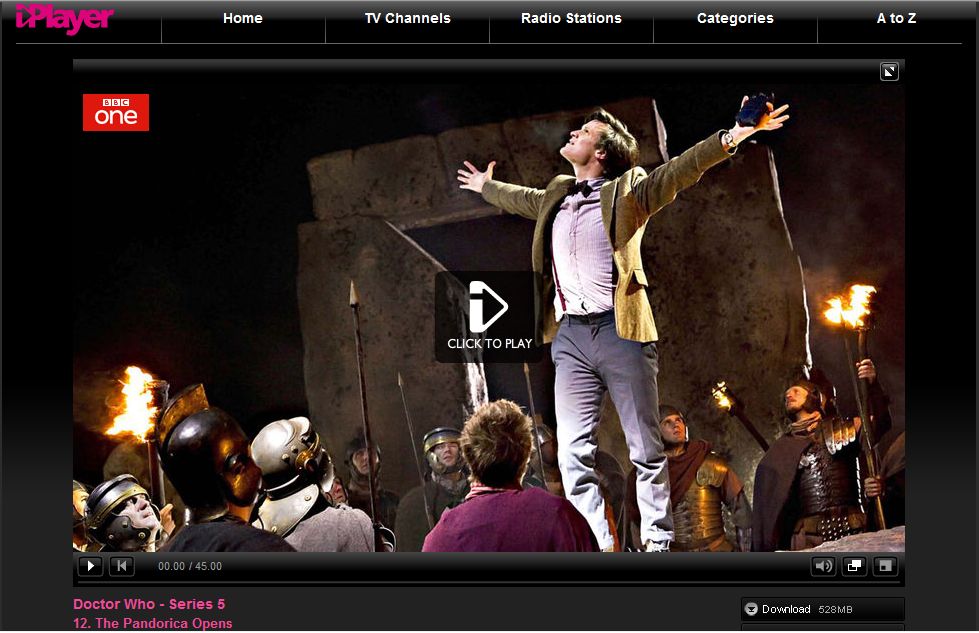The width and height of the screenshot is (979, 633).
Task: Toggle full screen mode icon
Action: (x=884, y=566)
